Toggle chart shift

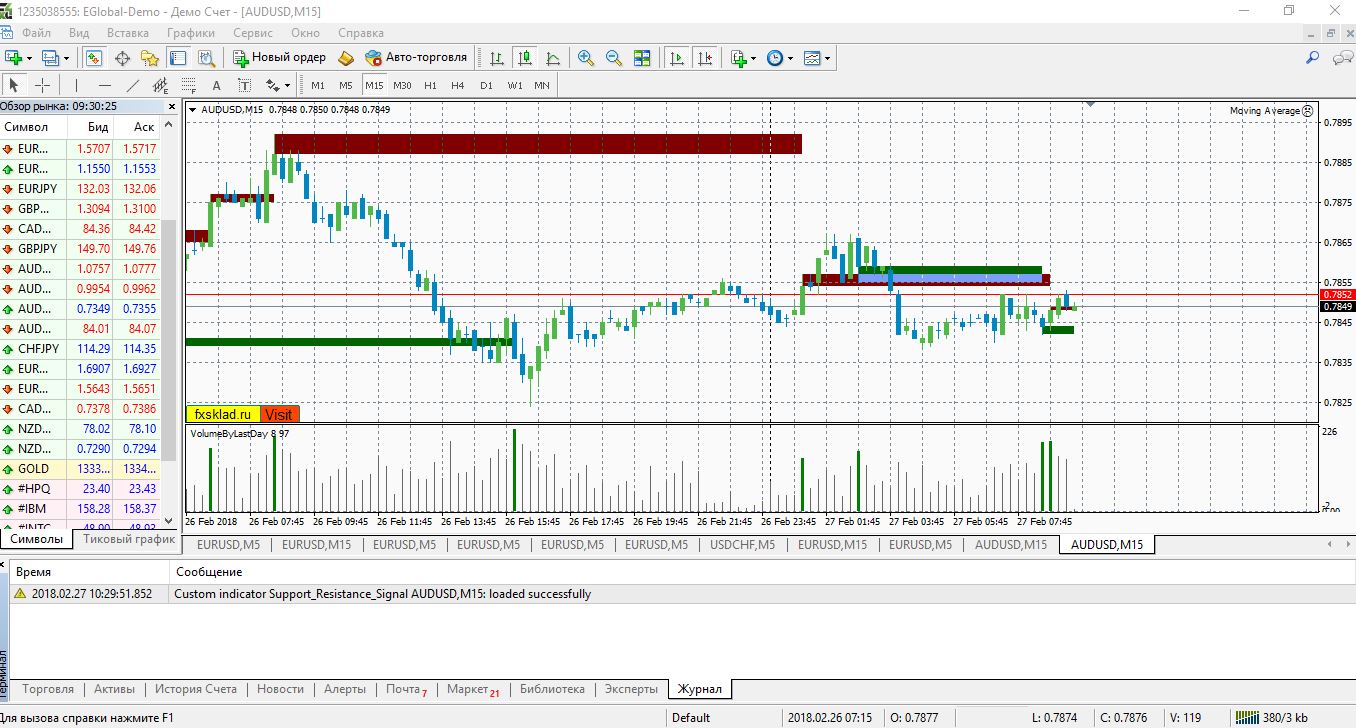point(706,58)
